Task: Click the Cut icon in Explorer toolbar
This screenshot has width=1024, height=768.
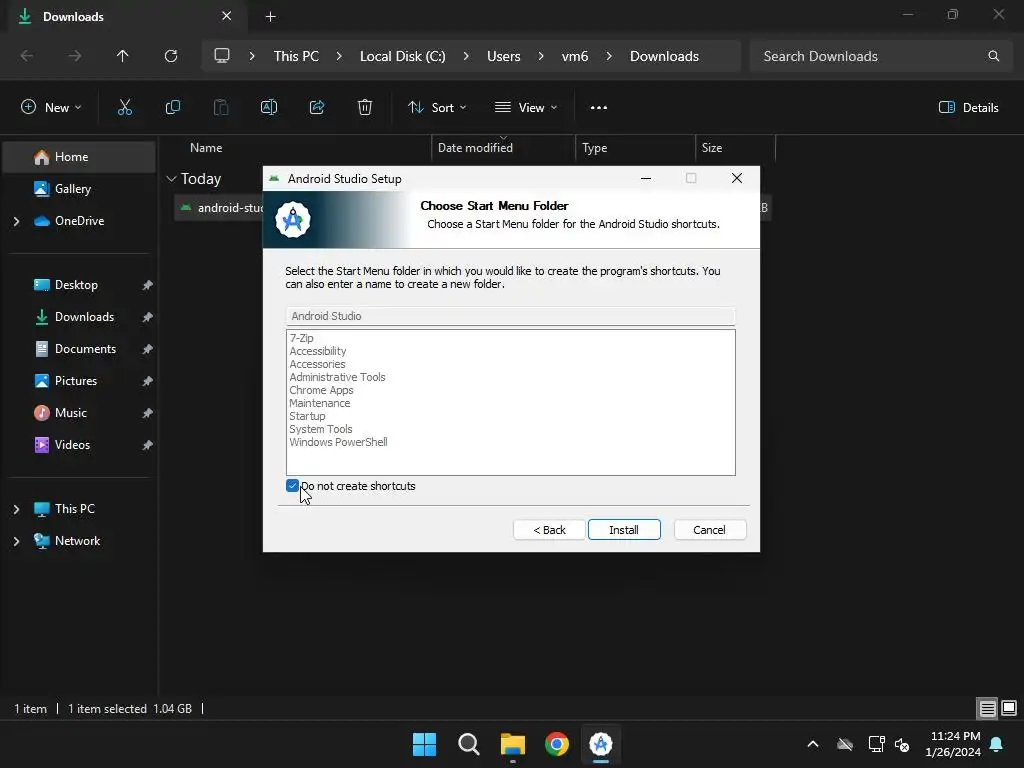Action: [125, 108]
